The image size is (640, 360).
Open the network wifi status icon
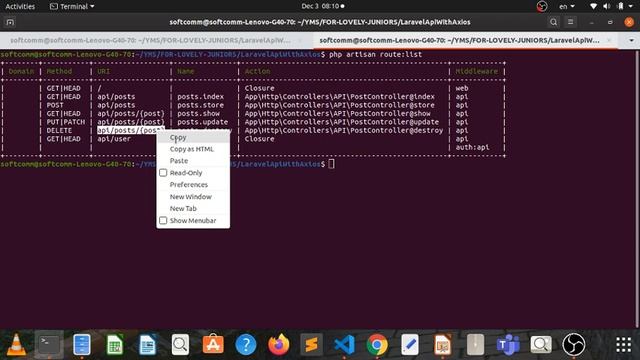click(593, 6)
